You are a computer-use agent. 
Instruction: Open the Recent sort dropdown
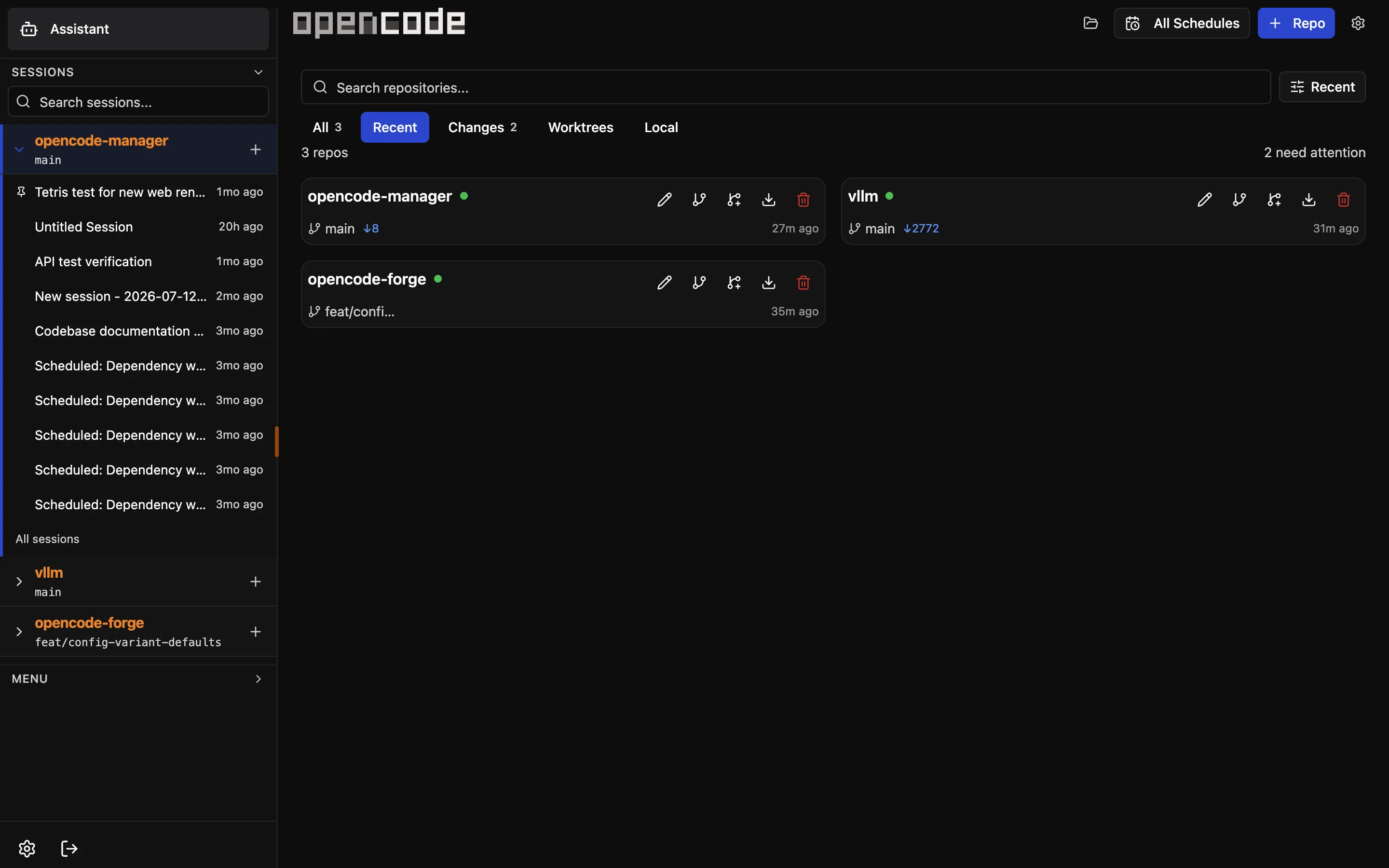click(x=1322, y=87)
